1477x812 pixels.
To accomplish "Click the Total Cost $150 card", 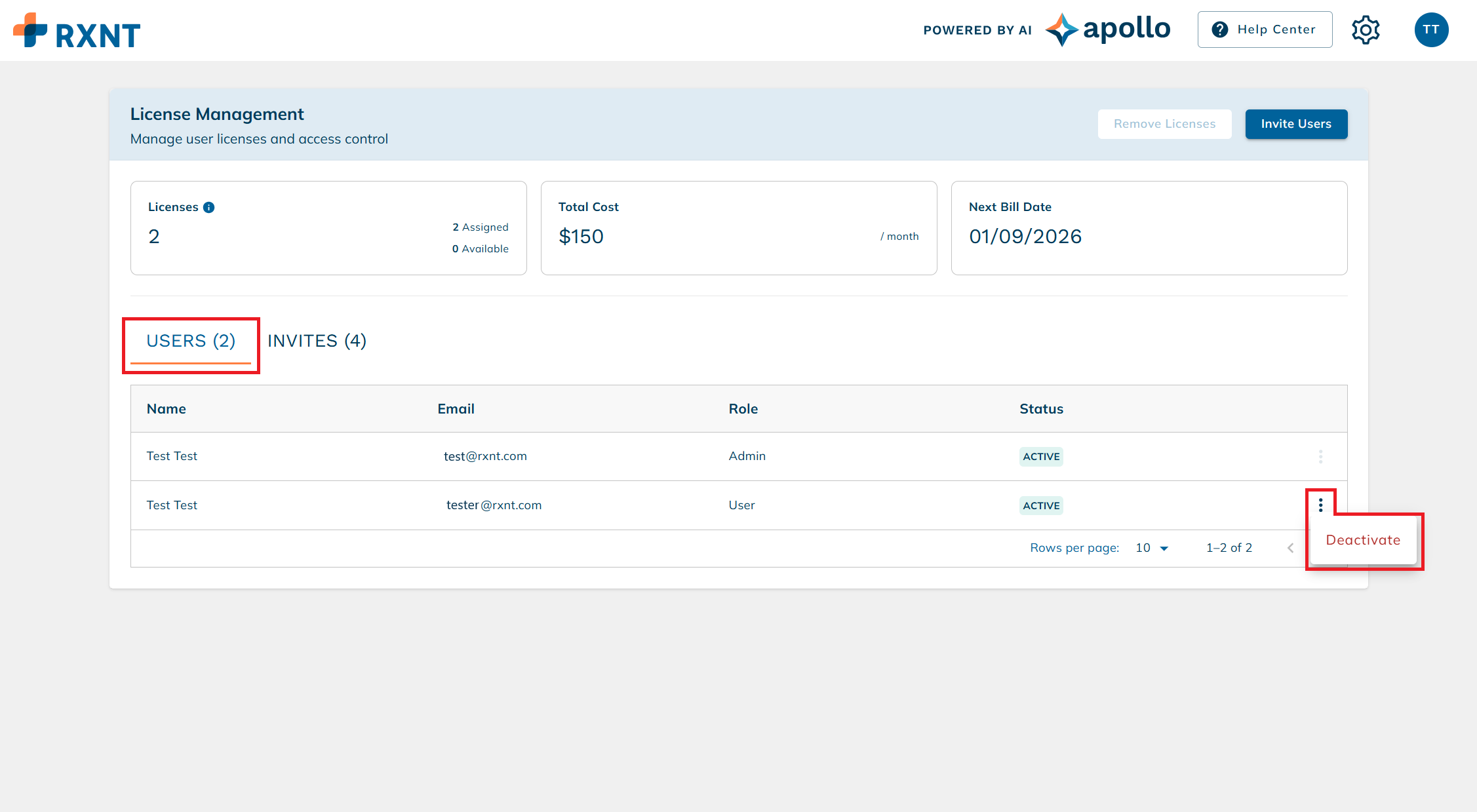I will pos(738,228).
